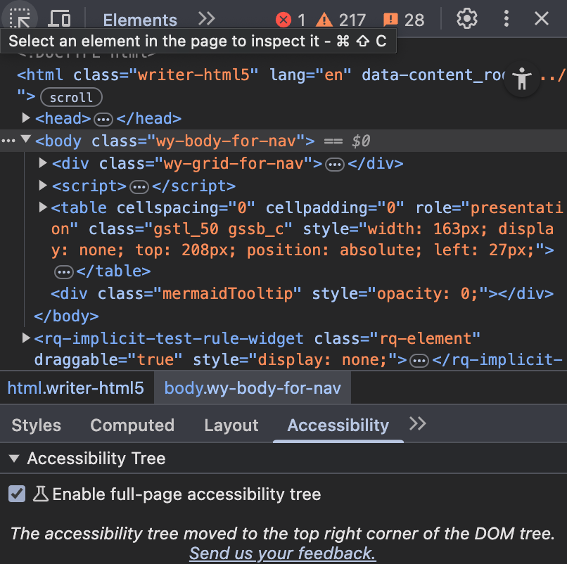Toggle the device toolbar icon
The image size is (568, 564).
click(59, 19)
